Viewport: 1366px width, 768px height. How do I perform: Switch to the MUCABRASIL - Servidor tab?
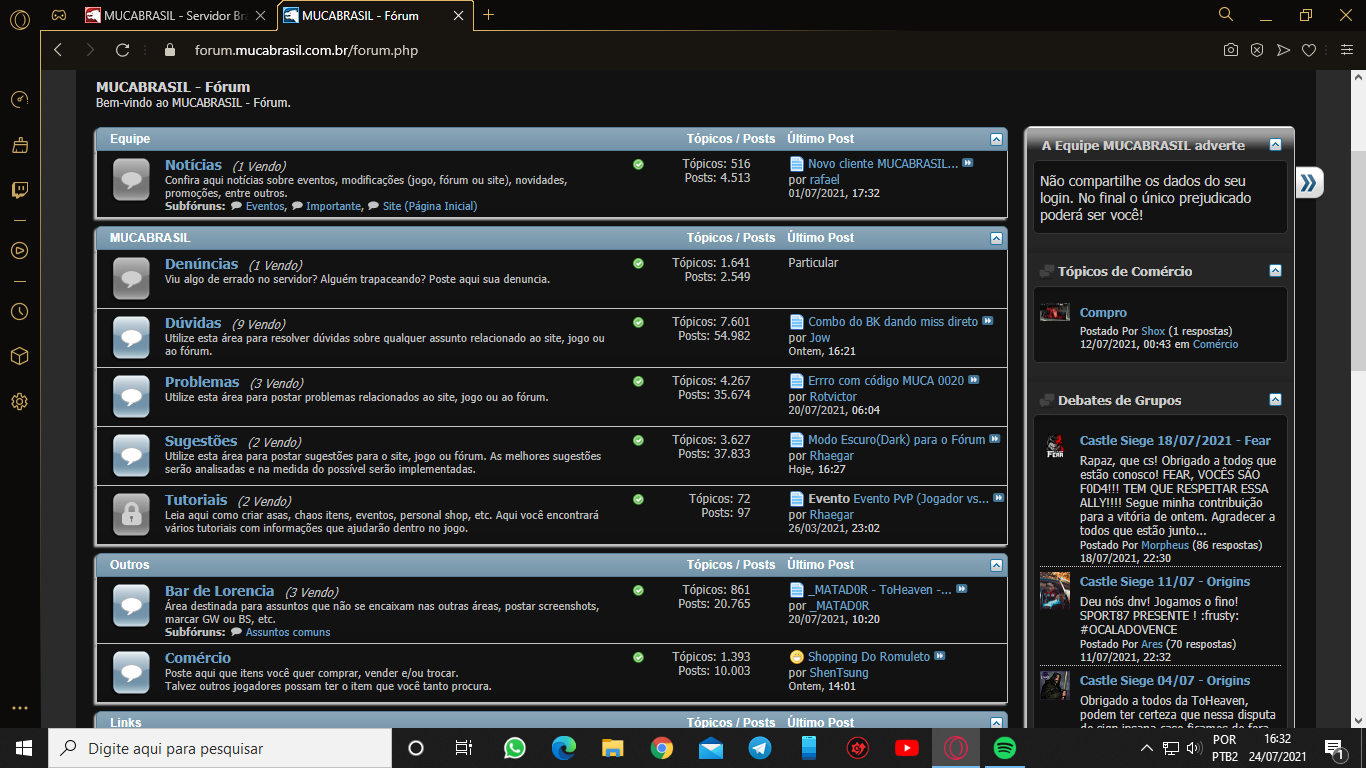coord(175,15)
